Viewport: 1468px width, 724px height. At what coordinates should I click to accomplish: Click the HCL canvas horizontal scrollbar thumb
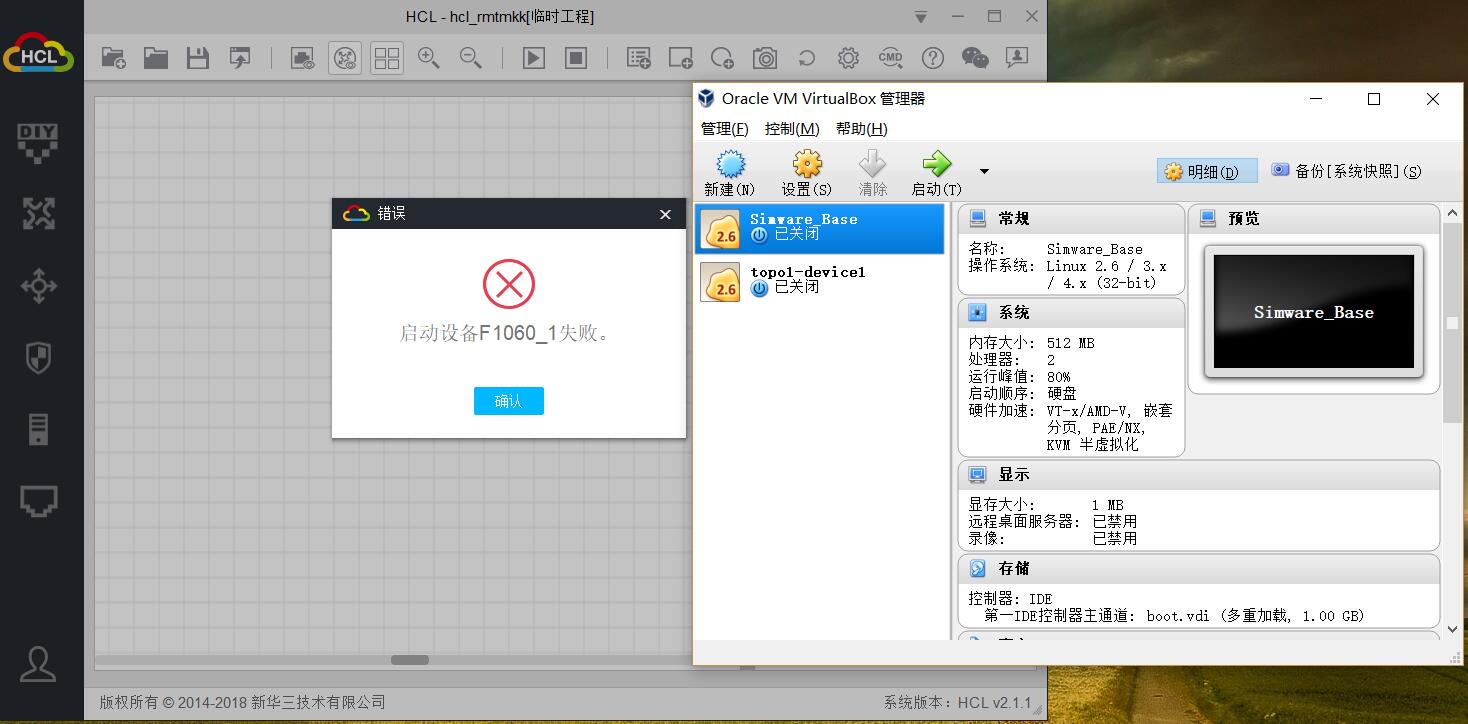tap(410, 660)
